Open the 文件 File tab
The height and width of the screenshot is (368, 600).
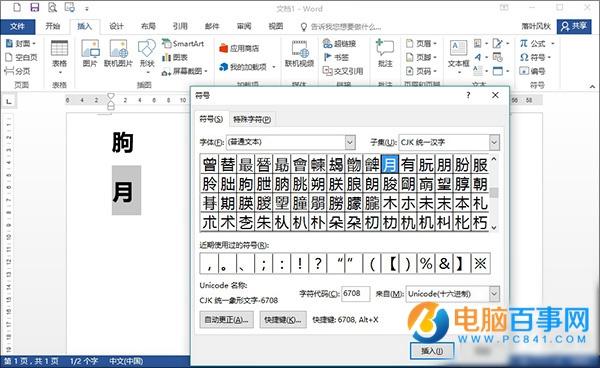coord(18,26)
